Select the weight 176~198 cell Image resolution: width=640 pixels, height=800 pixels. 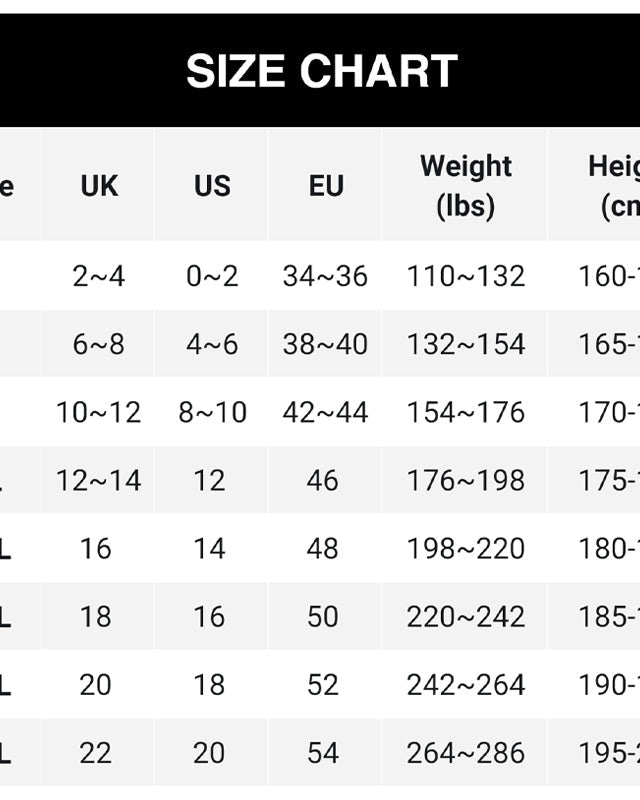point(465,480)
